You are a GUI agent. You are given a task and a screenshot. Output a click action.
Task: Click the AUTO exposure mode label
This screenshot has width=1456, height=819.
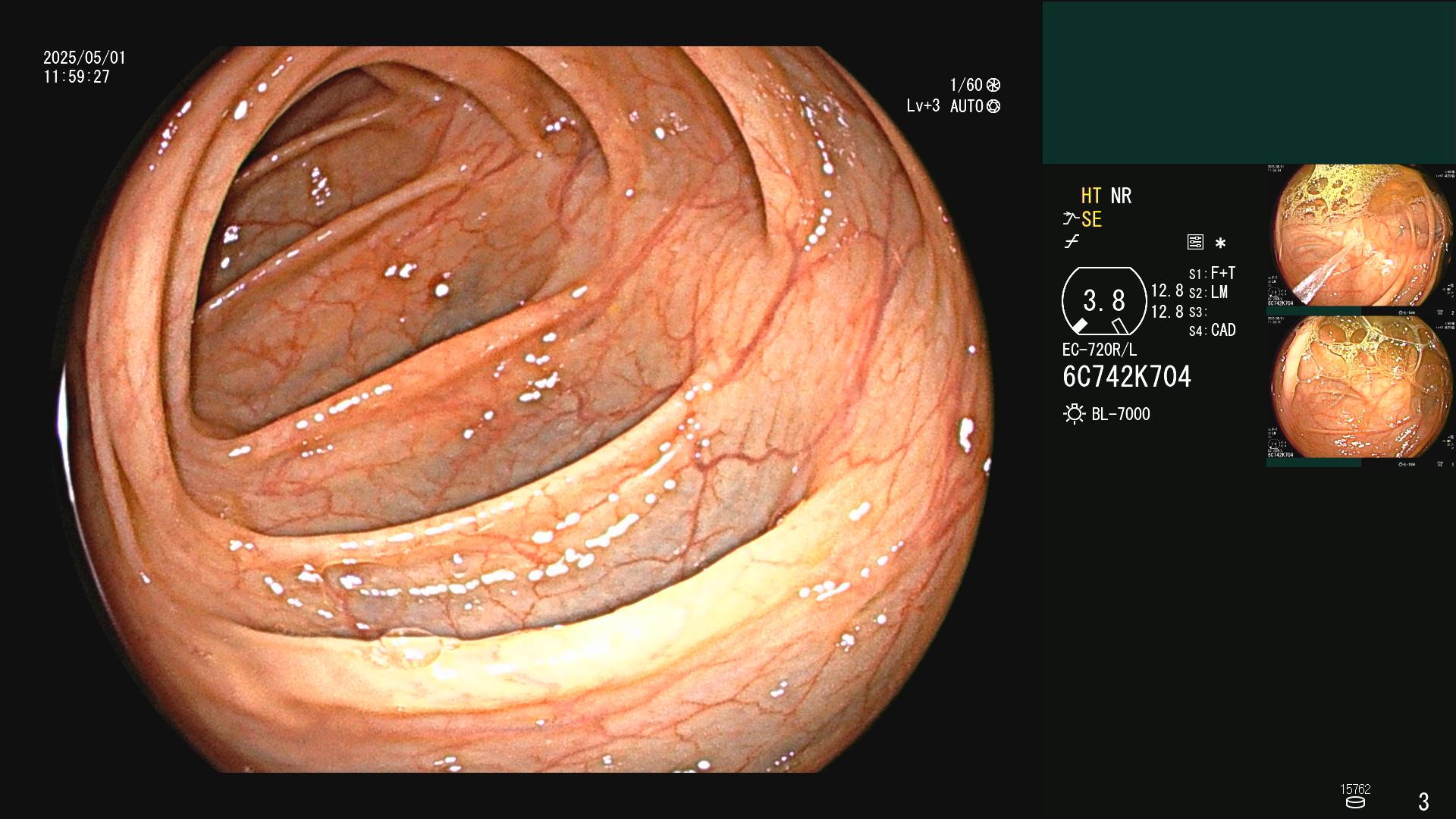pyautogui.click(x=966, y=106)
